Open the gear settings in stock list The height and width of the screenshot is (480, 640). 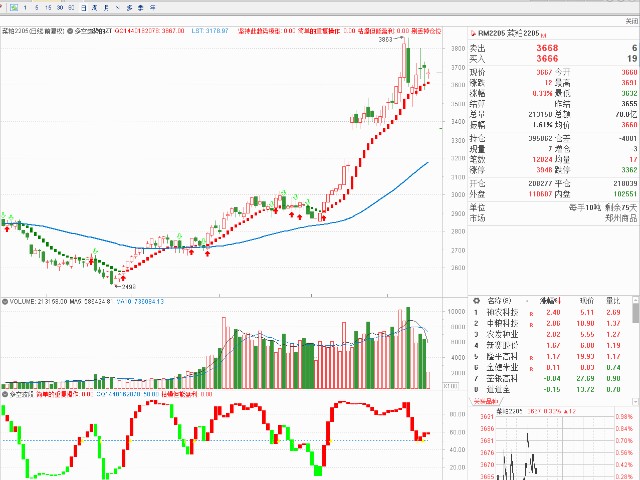[476, 301]
